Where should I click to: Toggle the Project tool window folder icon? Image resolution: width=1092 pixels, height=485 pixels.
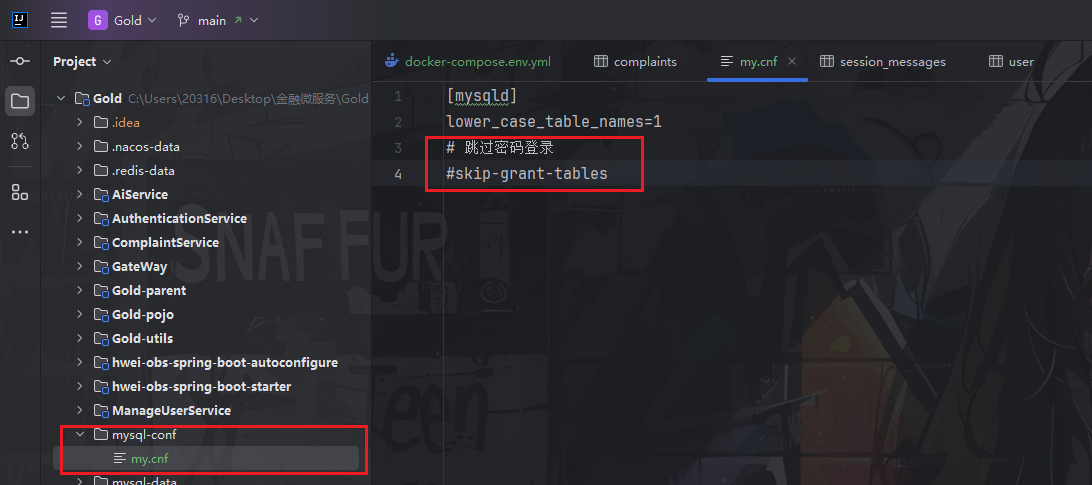coord(20,102)
